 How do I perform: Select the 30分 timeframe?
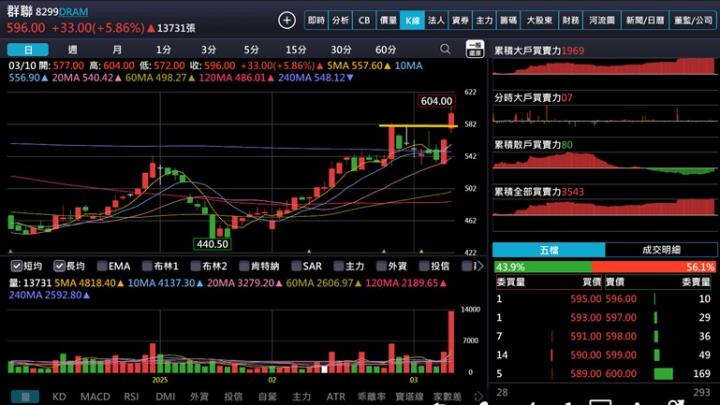point(341,50)
